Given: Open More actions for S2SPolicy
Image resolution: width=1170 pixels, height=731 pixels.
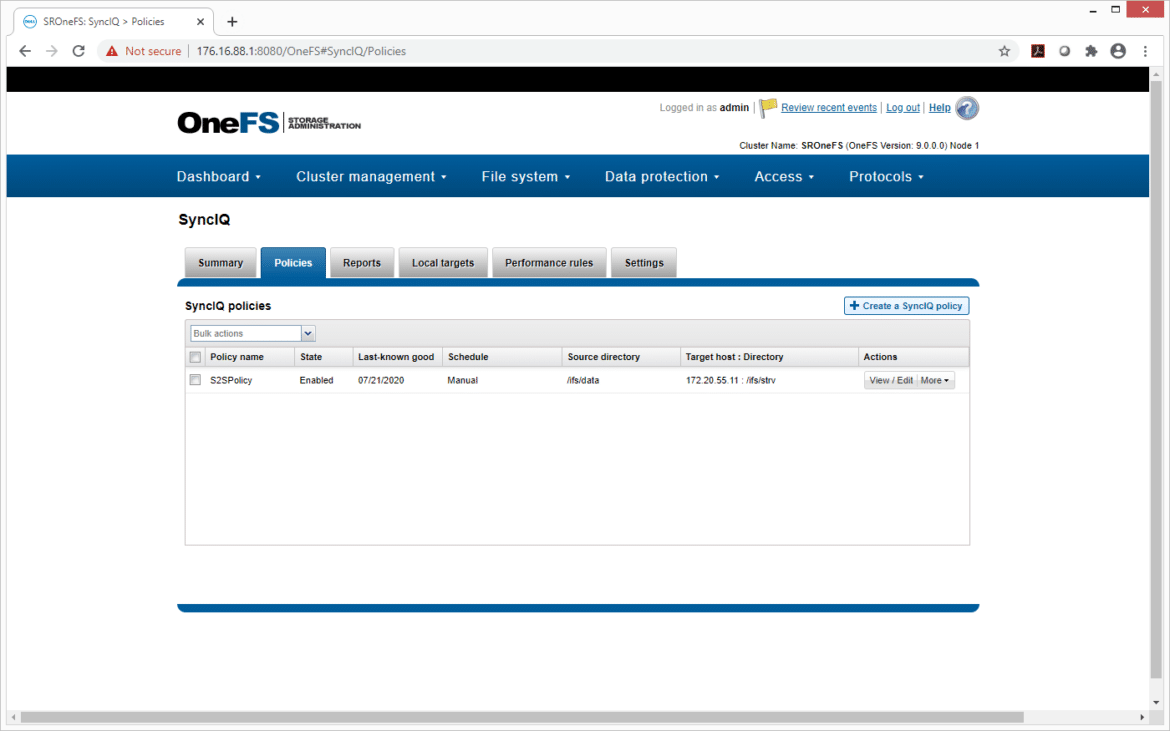Looking at the screenshot, I should tap(935, 380).
